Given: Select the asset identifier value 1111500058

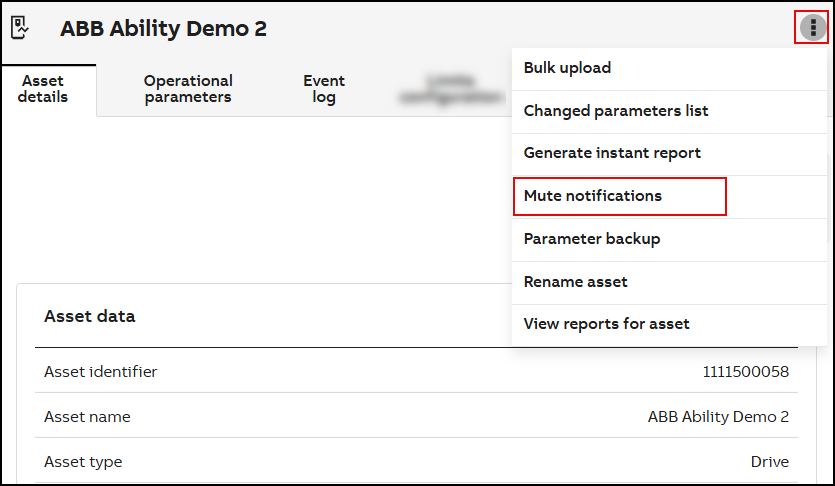Looking at the screenshot, I should [x=745, y=372].
